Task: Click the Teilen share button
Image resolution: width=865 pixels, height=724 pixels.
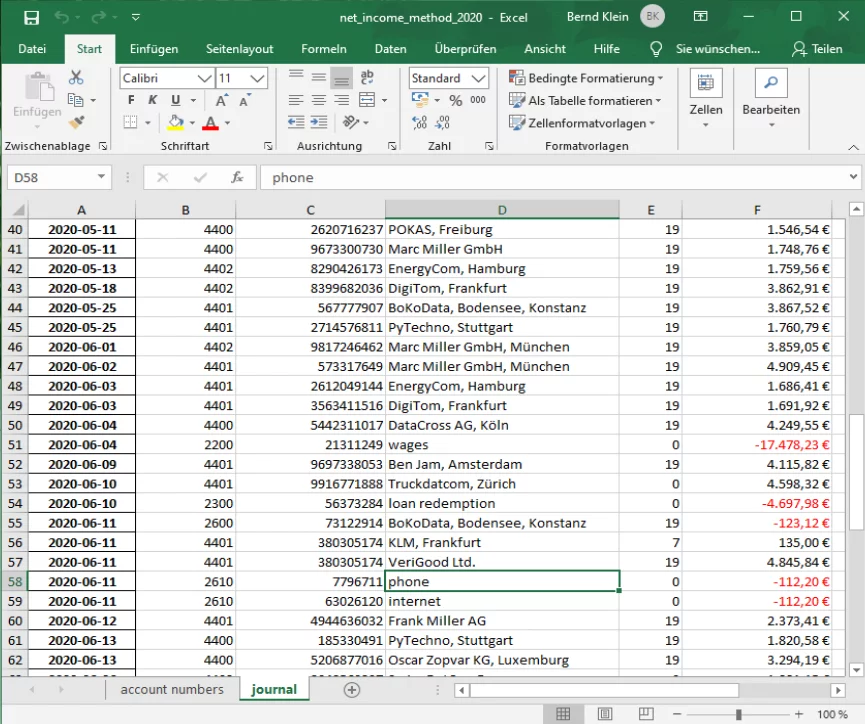Action: [x=817, y=48]
